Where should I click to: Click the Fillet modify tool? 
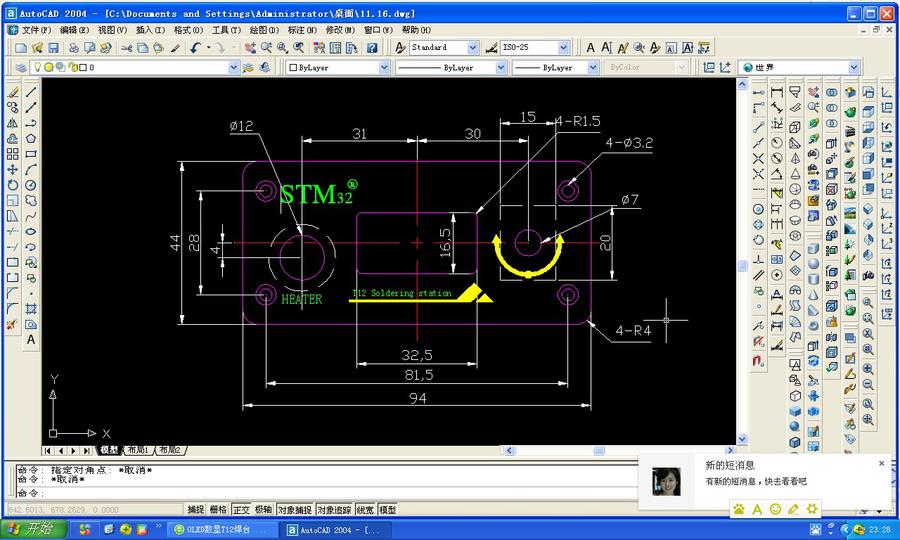point(12,309)
